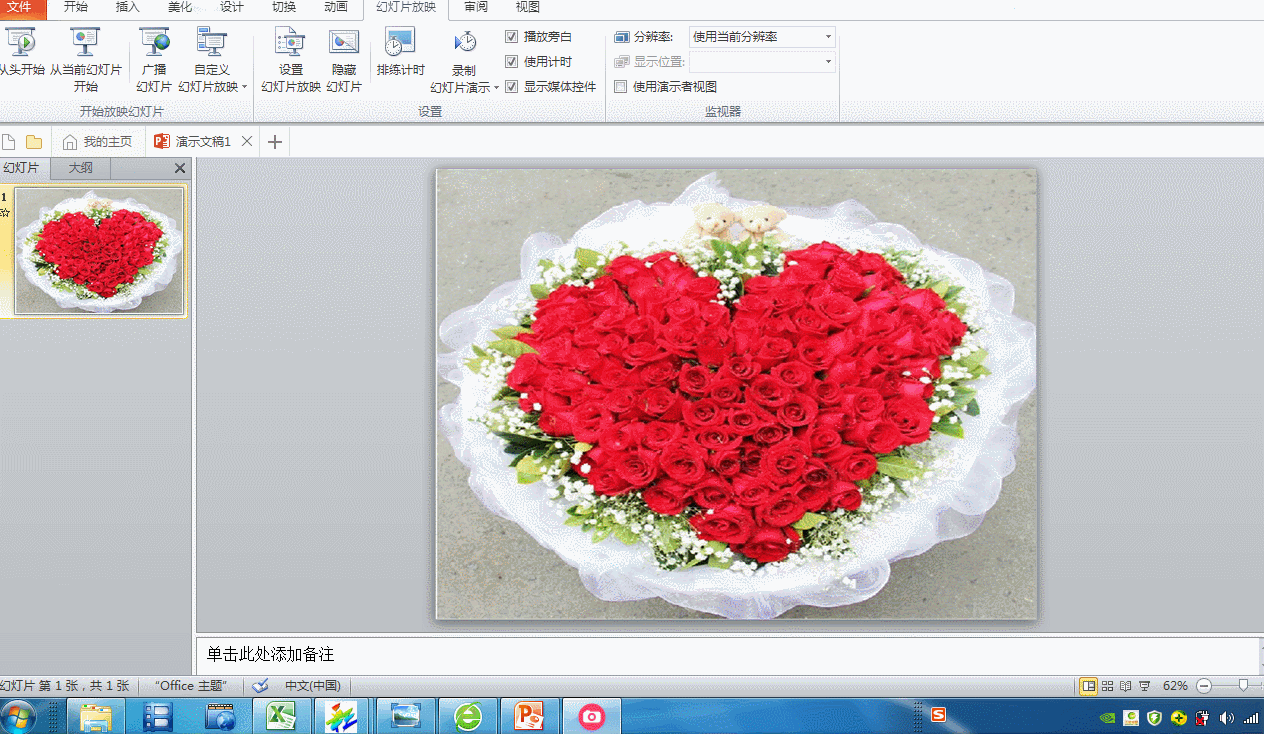The width and height of the screenshot is (1264, 734).
Task: Click the notes pane scrollbar
Action: coord(1259,655)
